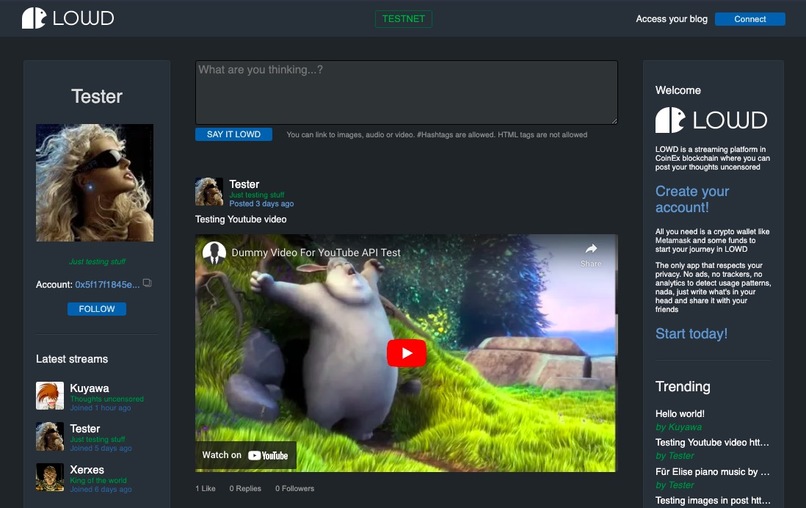Open trending post 'Testing images in post htt...'

712,500
